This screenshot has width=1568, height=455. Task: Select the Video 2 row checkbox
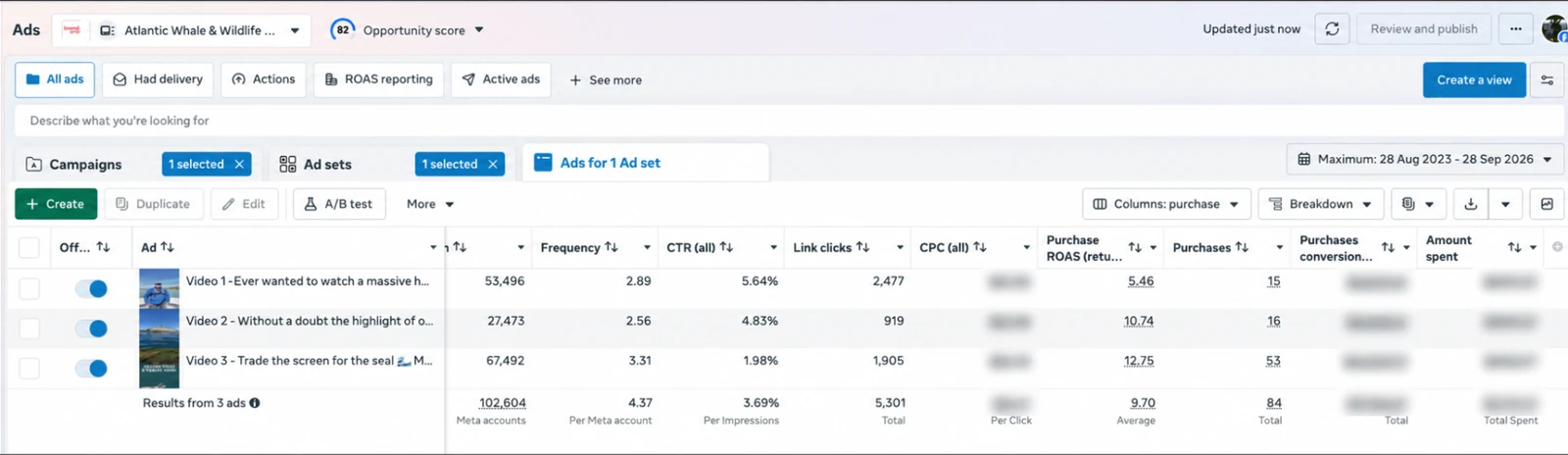29,329
